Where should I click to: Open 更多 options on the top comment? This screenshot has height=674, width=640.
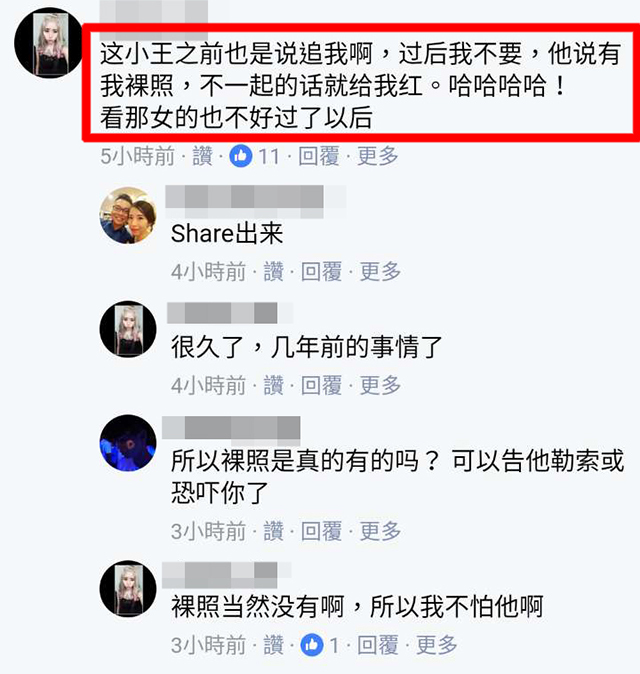pos(378,156)
